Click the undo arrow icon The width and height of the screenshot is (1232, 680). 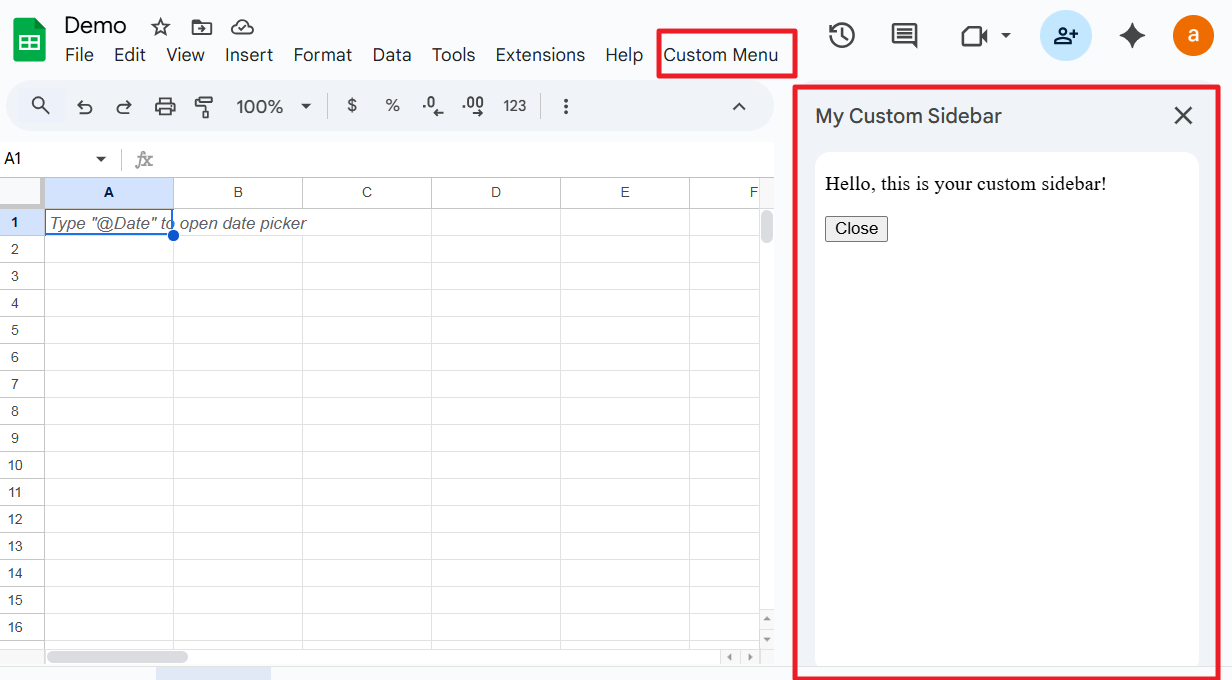pos(85,107)
